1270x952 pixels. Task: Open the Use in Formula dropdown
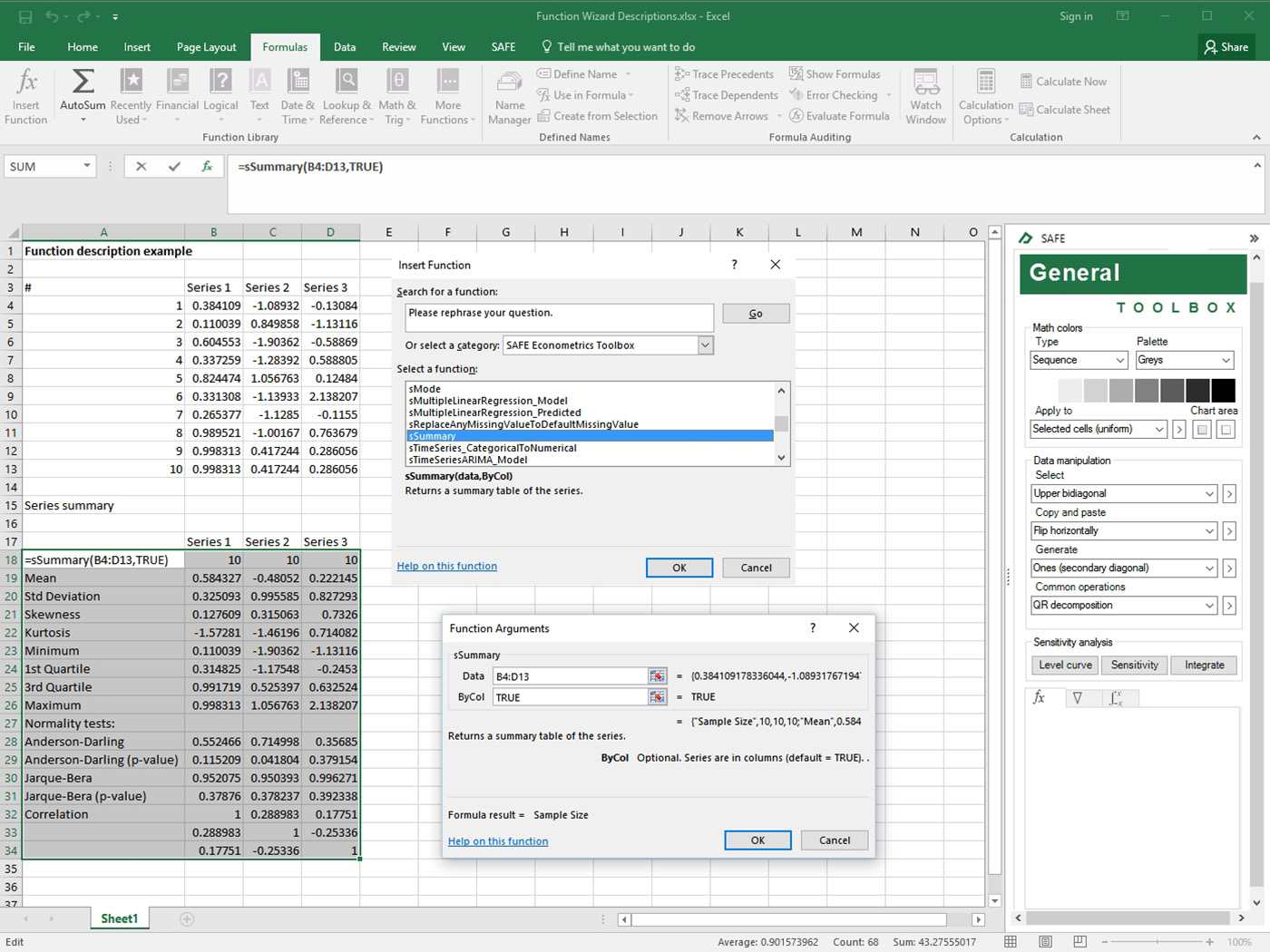[x=631, y=95]
